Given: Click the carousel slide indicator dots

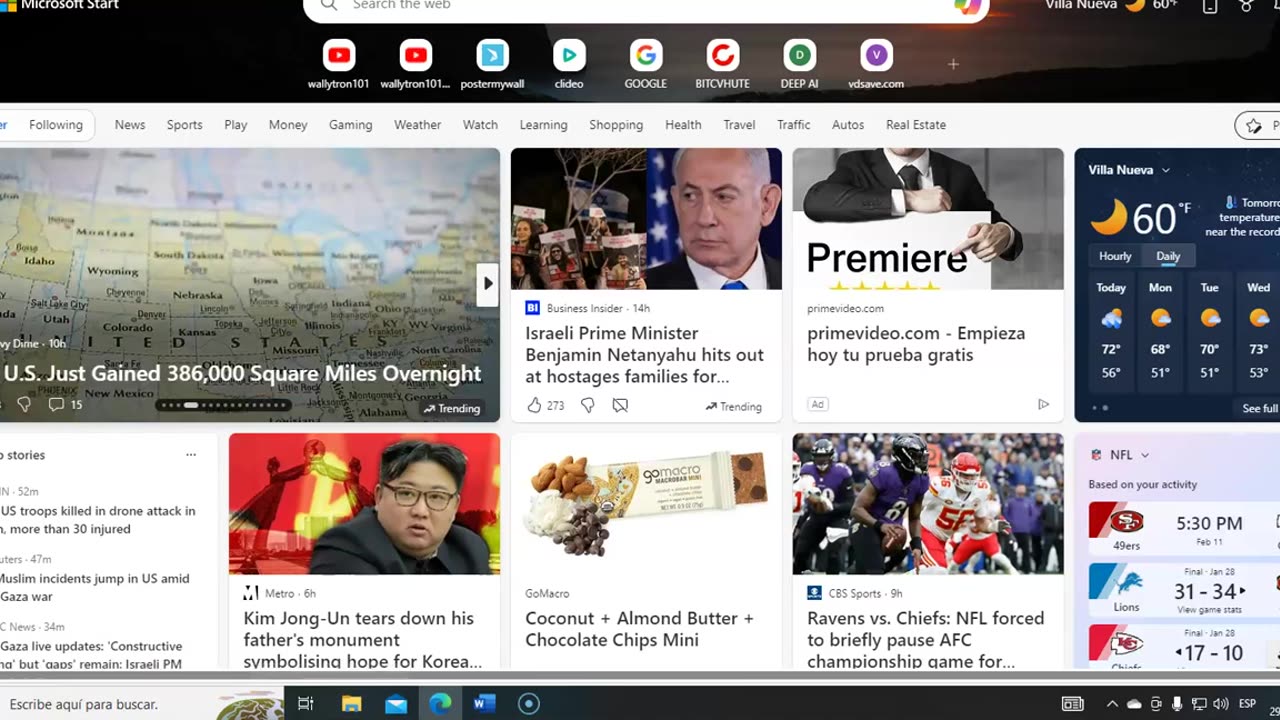Looking at the screenshot, I should pos(224,405).
